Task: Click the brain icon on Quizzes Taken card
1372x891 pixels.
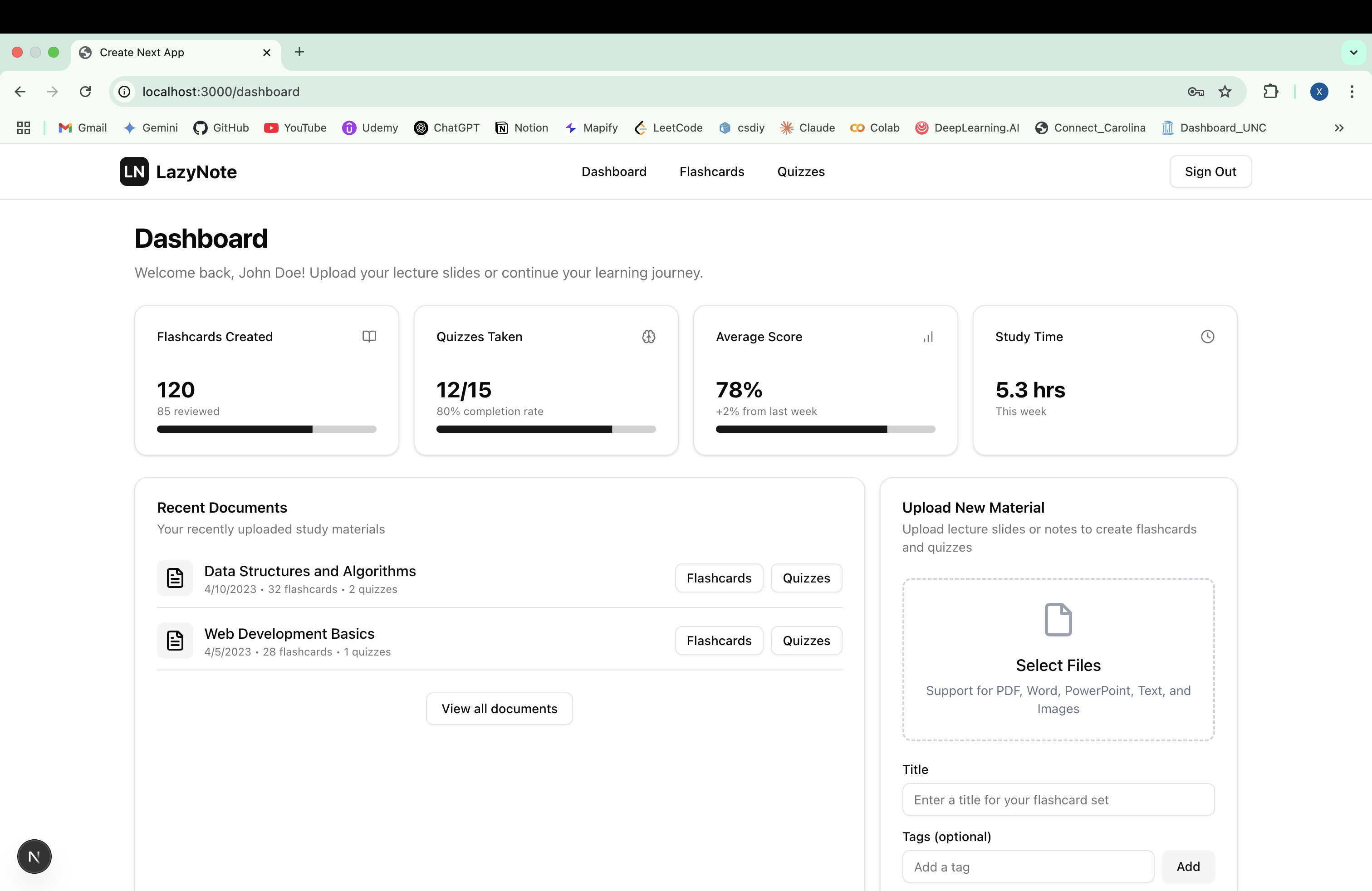Action: 648,337
